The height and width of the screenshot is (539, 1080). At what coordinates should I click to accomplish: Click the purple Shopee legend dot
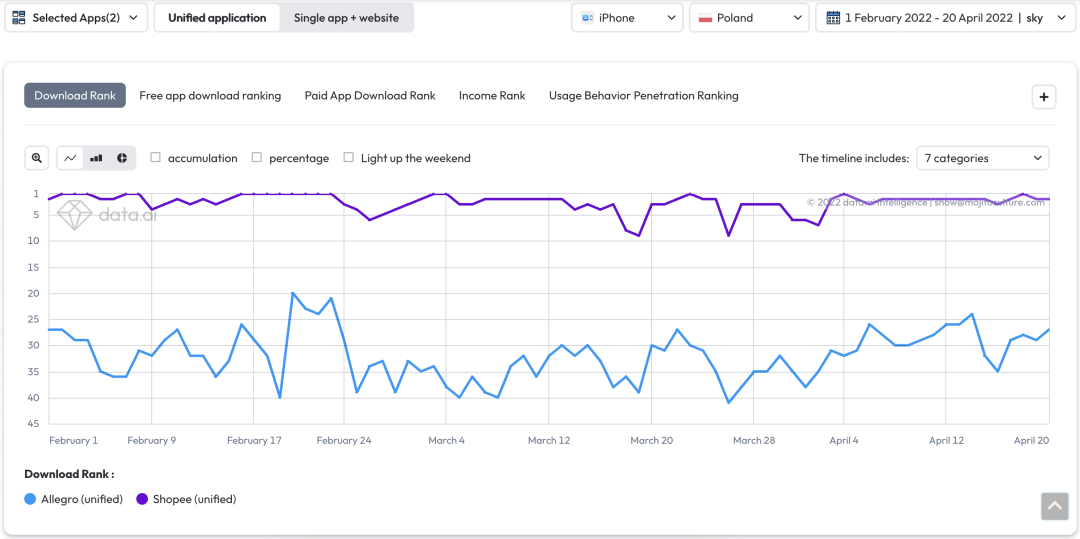tap(142, 499)
